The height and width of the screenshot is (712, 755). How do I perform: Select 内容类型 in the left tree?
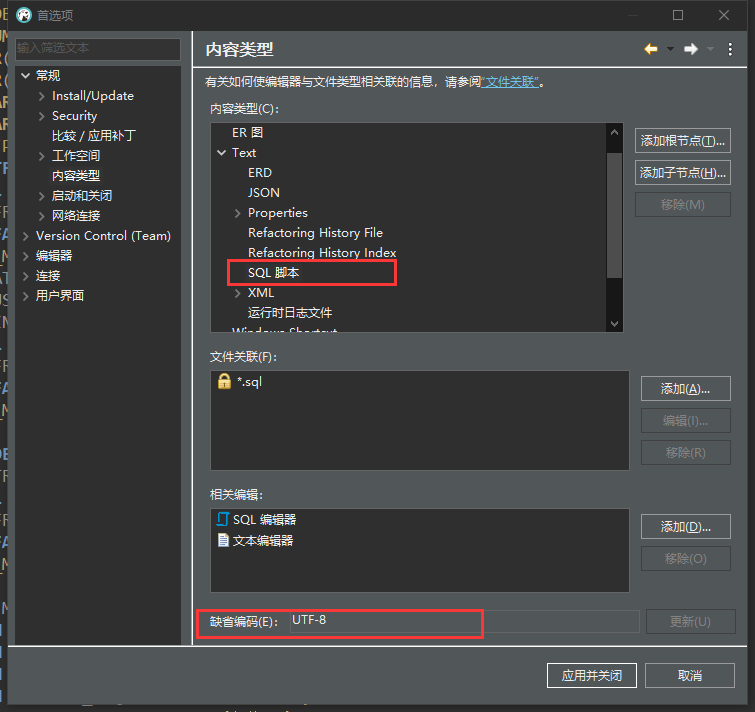click(x=76, y=176)
